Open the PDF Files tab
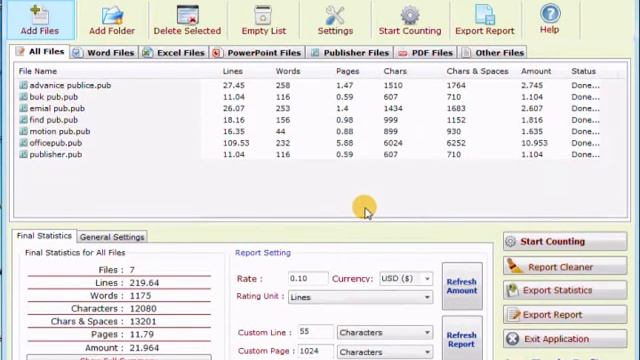Viewport: 640px width, 360px height. pyautogui.click(x=426, y=53)
